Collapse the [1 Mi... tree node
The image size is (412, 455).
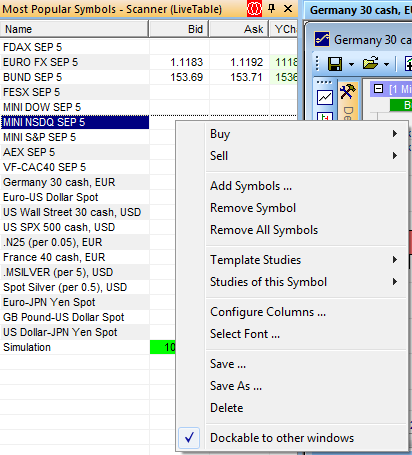[x=378, y=89]
